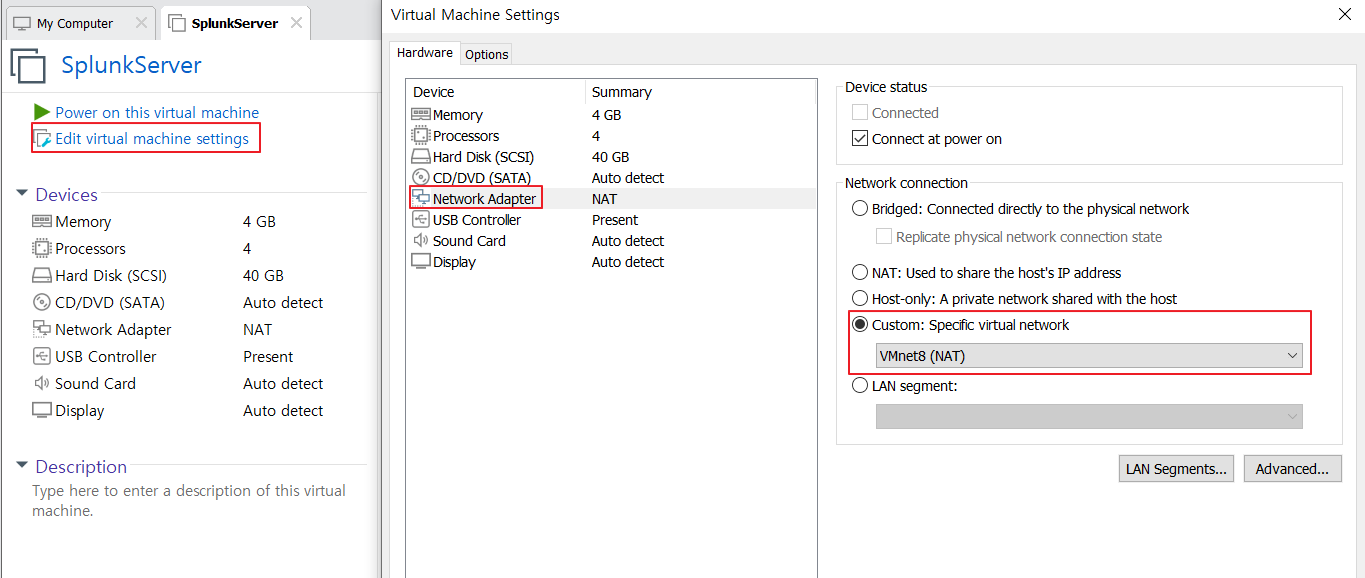Select the Host-only radio button
This screenshot has width=1365, height=578.
tap(860, 299)
